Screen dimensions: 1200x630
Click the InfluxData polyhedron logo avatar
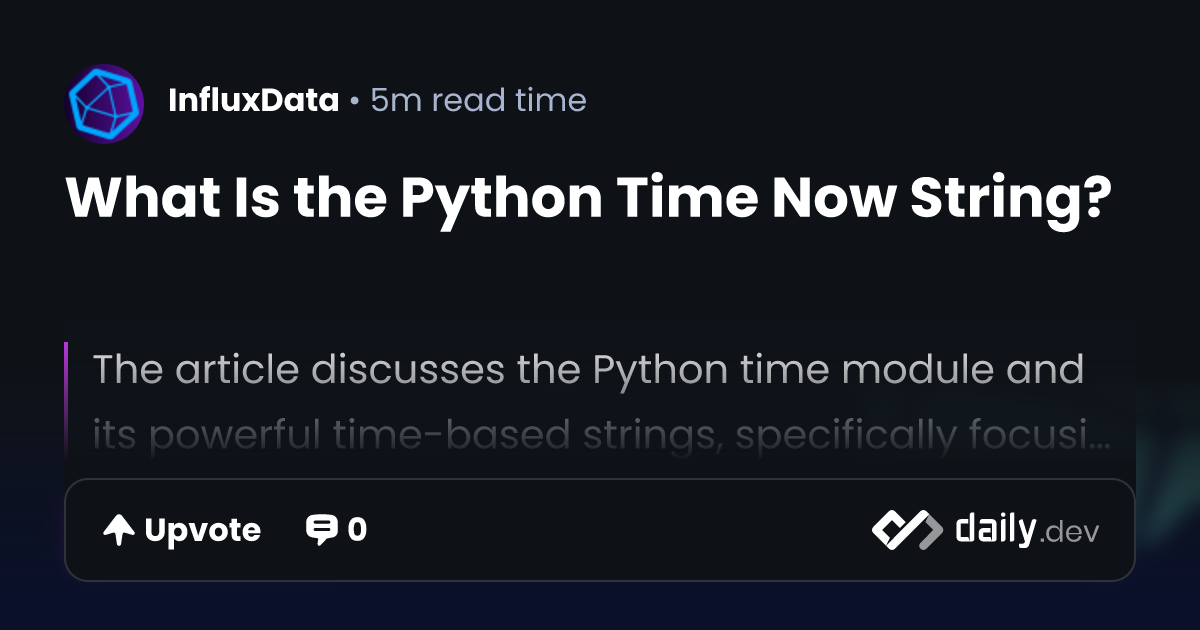(105, 101)
